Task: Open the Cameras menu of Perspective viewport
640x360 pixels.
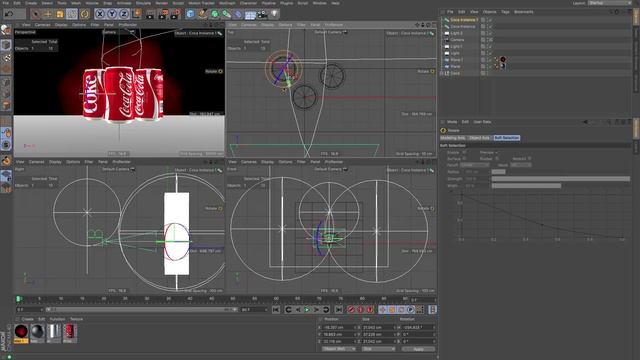Action: 42,25
